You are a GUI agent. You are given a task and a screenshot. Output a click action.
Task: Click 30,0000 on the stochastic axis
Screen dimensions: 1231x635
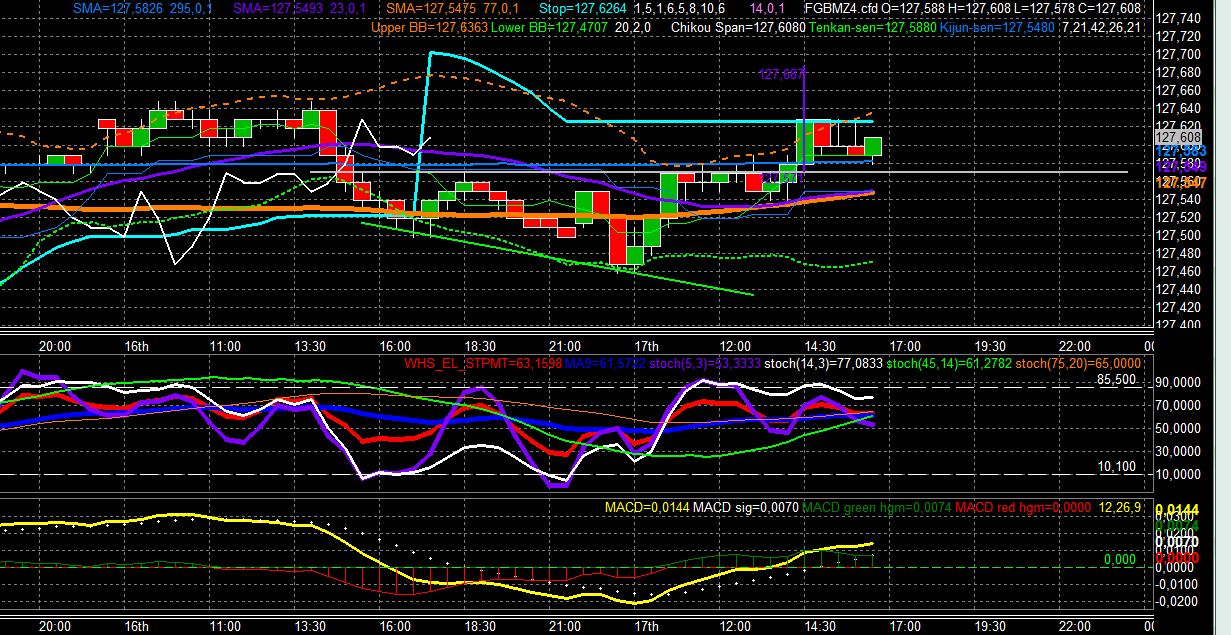tap(1179, 451)
